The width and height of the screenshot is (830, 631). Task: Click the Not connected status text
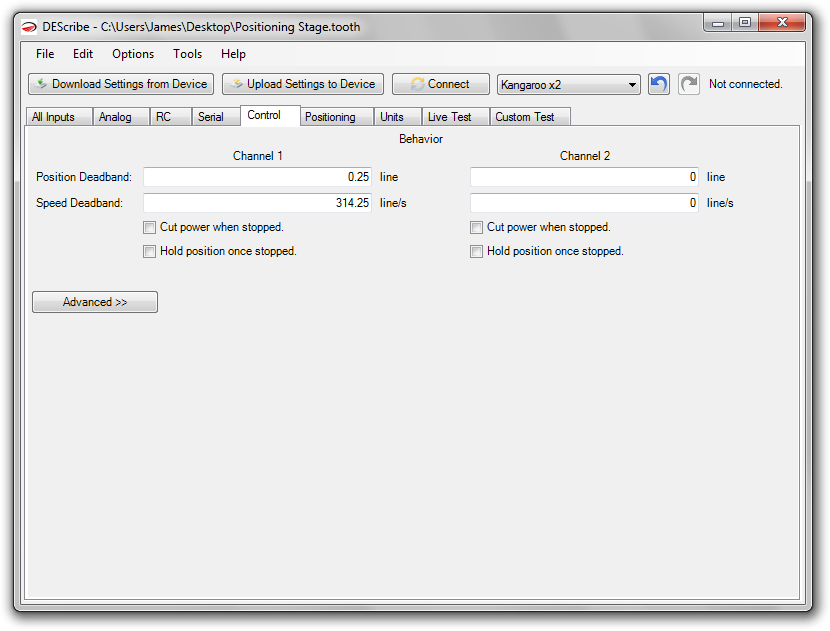(x=745, y=84)
